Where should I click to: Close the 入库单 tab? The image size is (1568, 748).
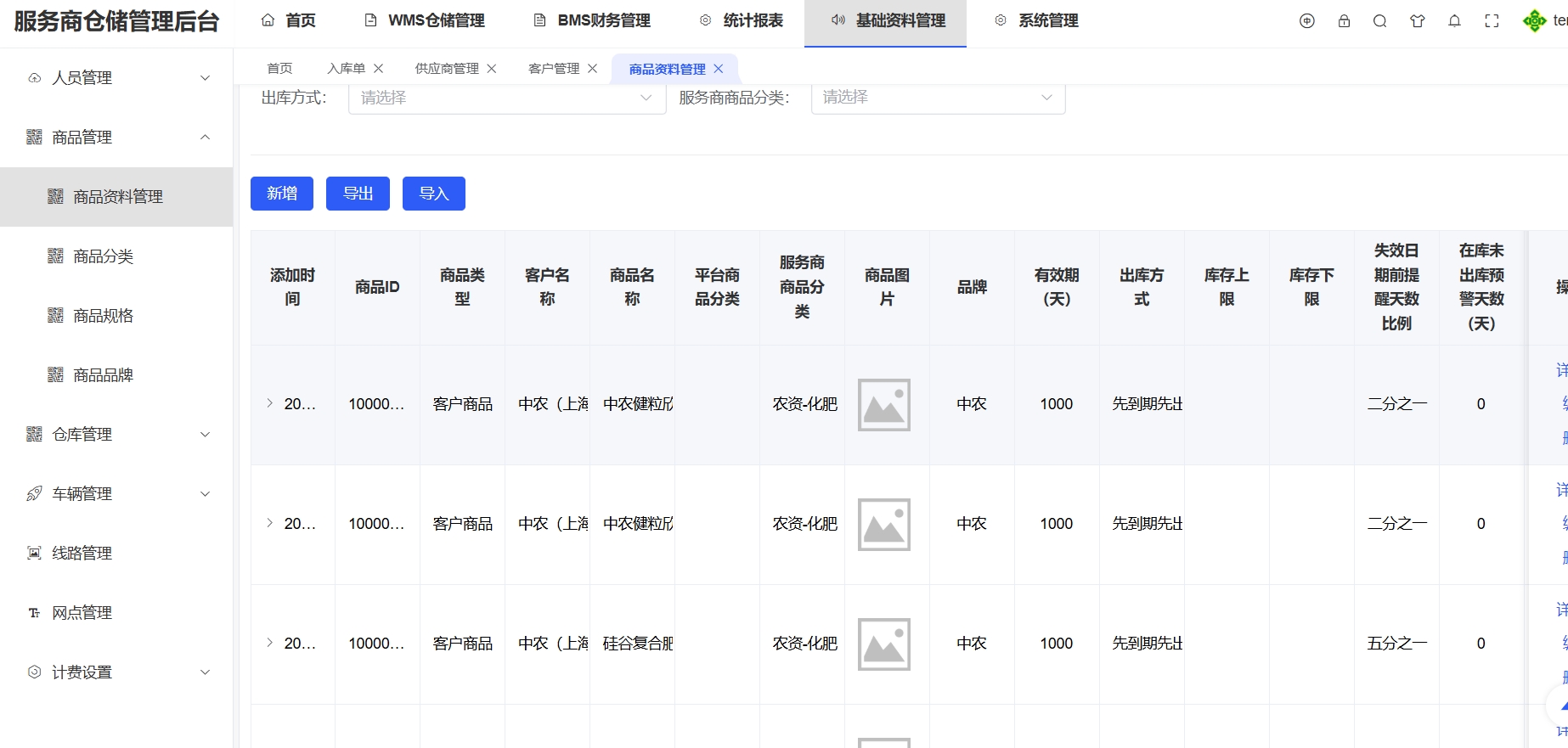[379, 69]
